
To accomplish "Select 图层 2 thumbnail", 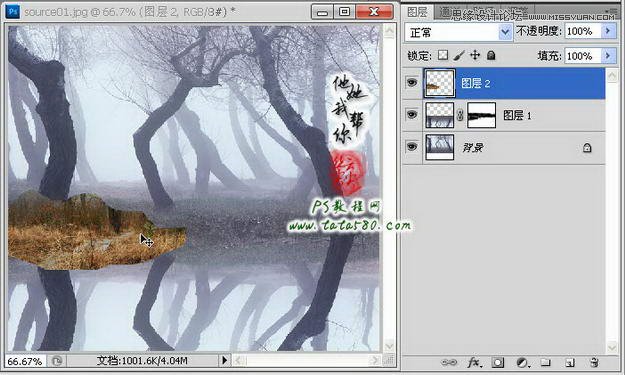I will [439, 83].
